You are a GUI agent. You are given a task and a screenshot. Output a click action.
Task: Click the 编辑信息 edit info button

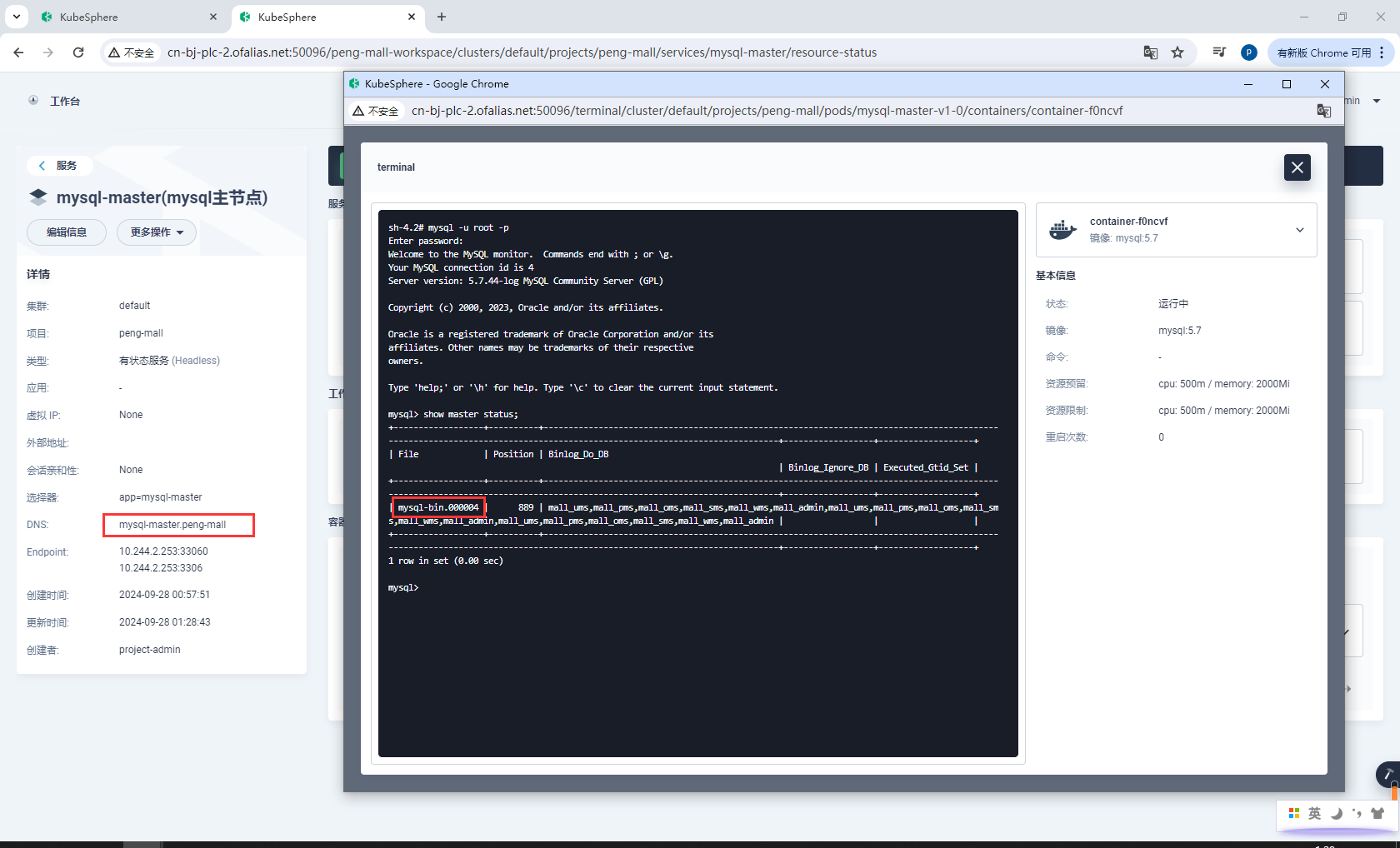click(67, 232)
